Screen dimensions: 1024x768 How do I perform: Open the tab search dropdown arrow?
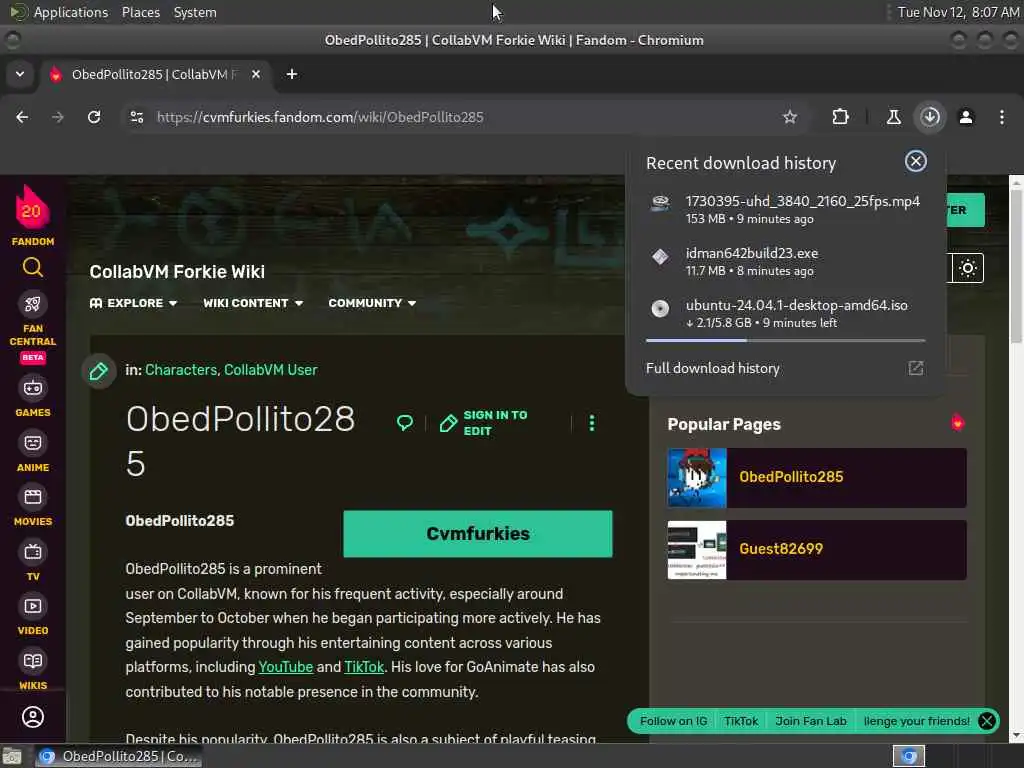point(20,74)
